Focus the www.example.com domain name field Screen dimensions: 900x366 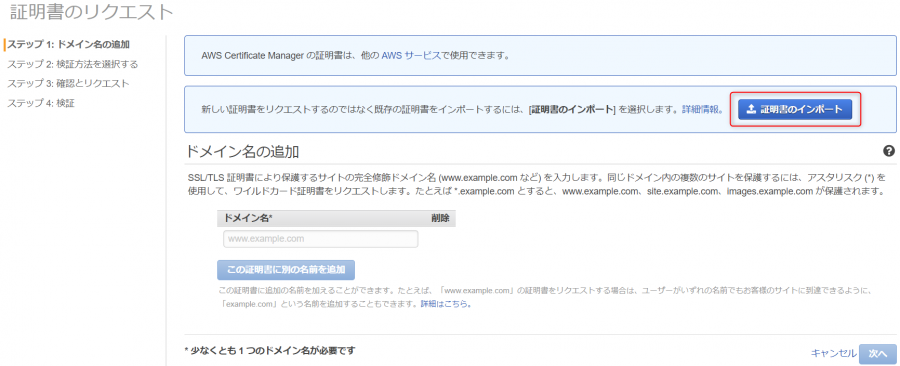click(x=320, y=239)
